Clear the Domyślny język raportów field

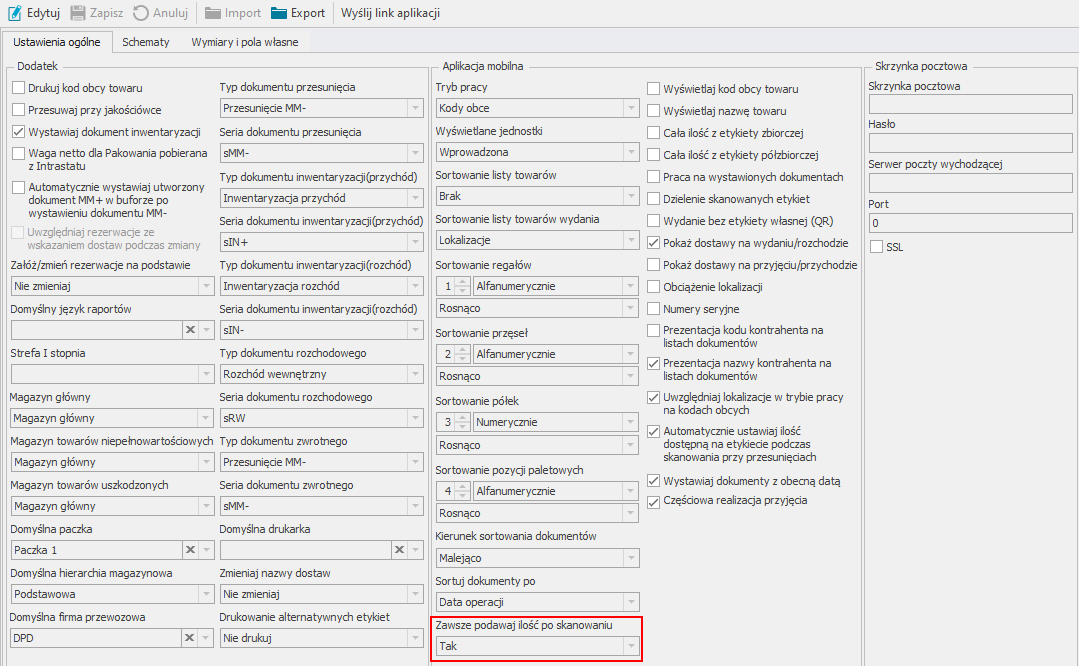pyautogui.click(x=189, y=330)
